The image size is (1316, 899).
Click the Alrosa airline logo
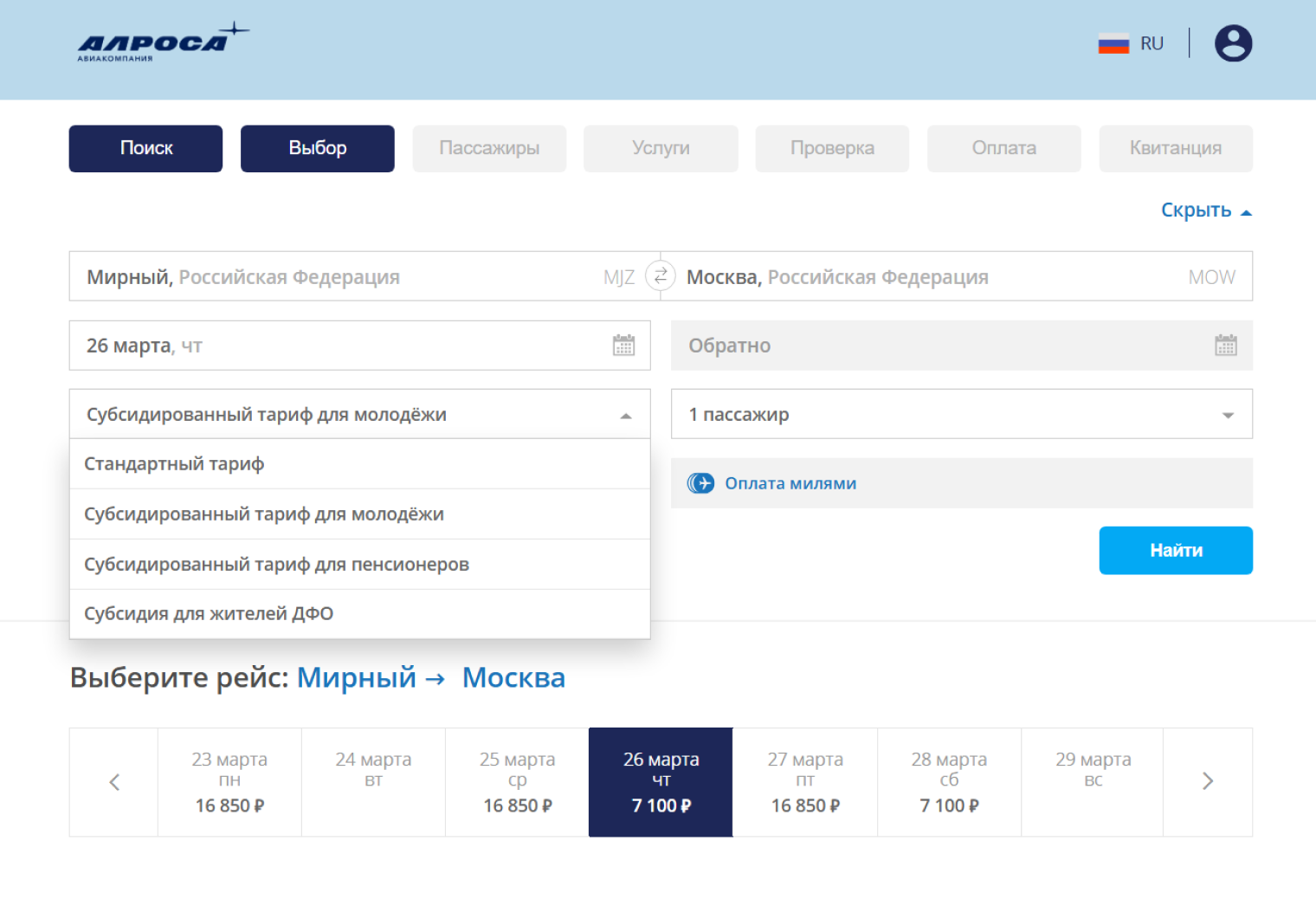[161, 43]
